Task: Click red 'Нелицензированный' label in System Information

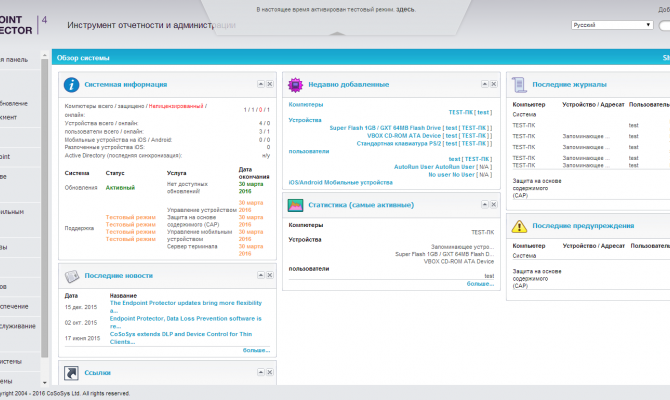Action: pyautogui.click(x=176, y=106)
